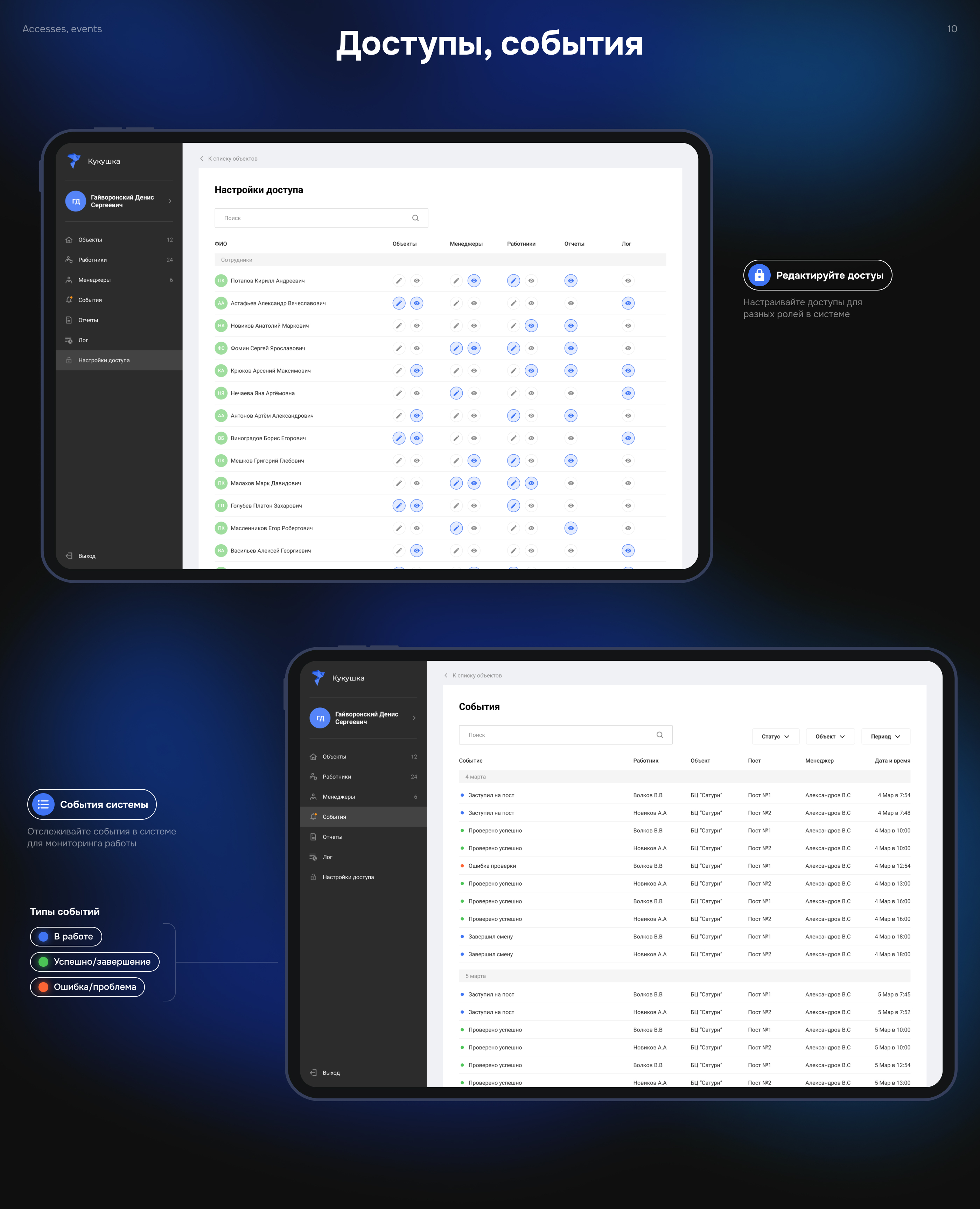Image resolution: width=980 pixels, height=1209 pixels.
Task: Toggle Новиков Анатолий's Отчеты view eye
Action: click(x=571, y=326)
